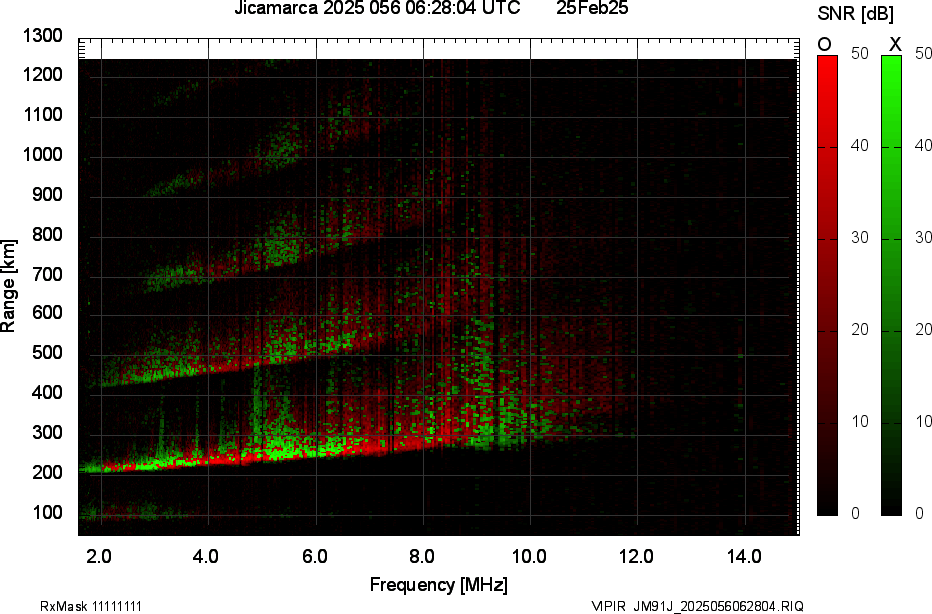The height and width of the screenshot is (614, 932).
Task: Click the 'Range [km]' axis title
Action: click(8, 286)
